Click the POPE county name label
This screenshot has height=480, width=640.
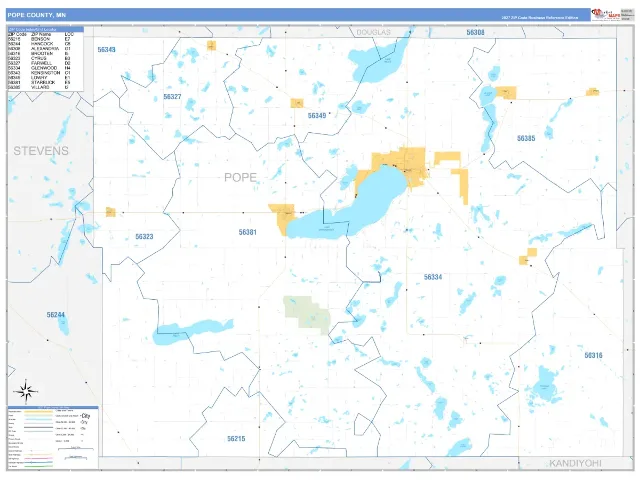(240, 178)
